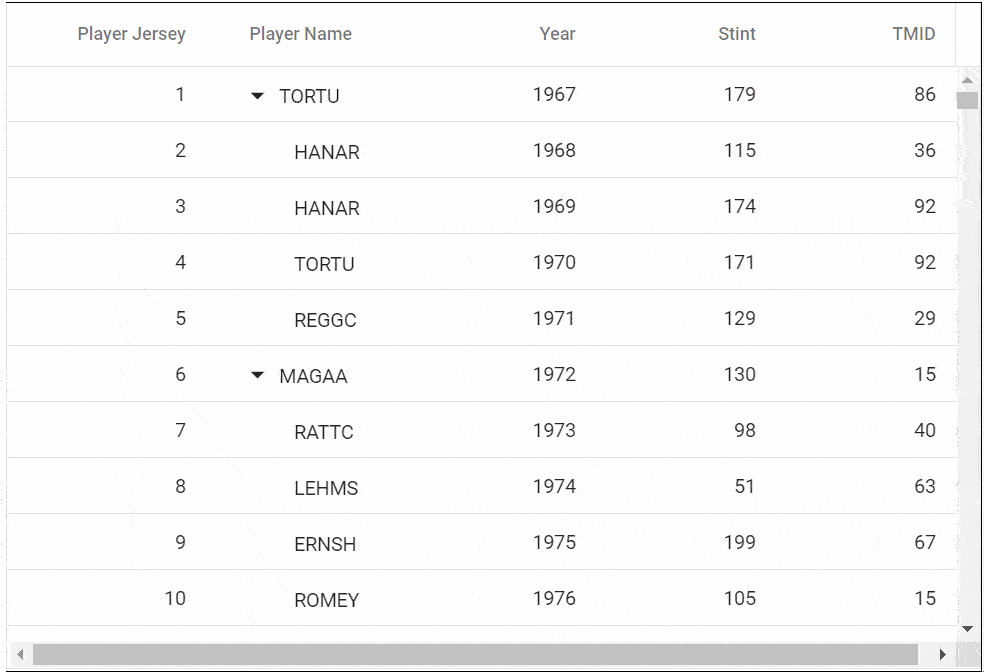Collapse the TORTU tree row
The width and height of the screenshot is (984, 672).
tap(258, 96)
